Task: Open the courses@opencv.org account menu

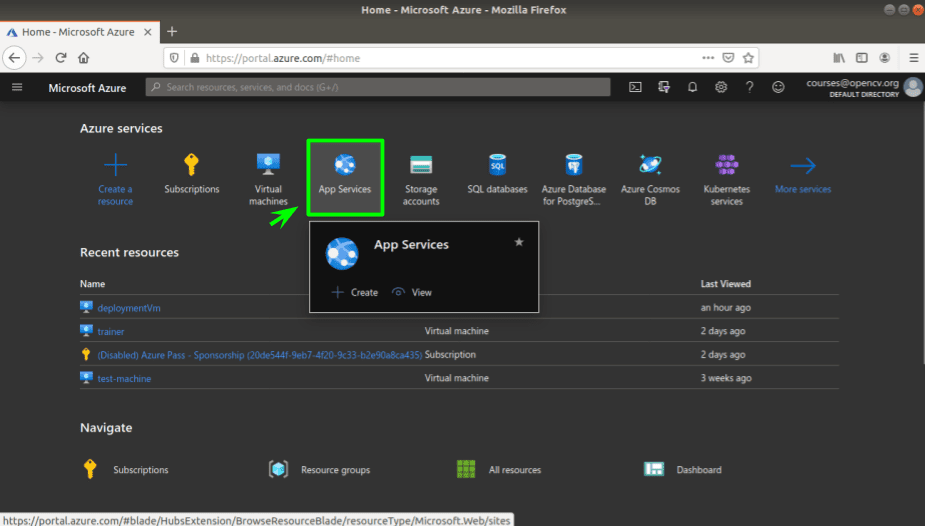Action: [x=863, y=87]
